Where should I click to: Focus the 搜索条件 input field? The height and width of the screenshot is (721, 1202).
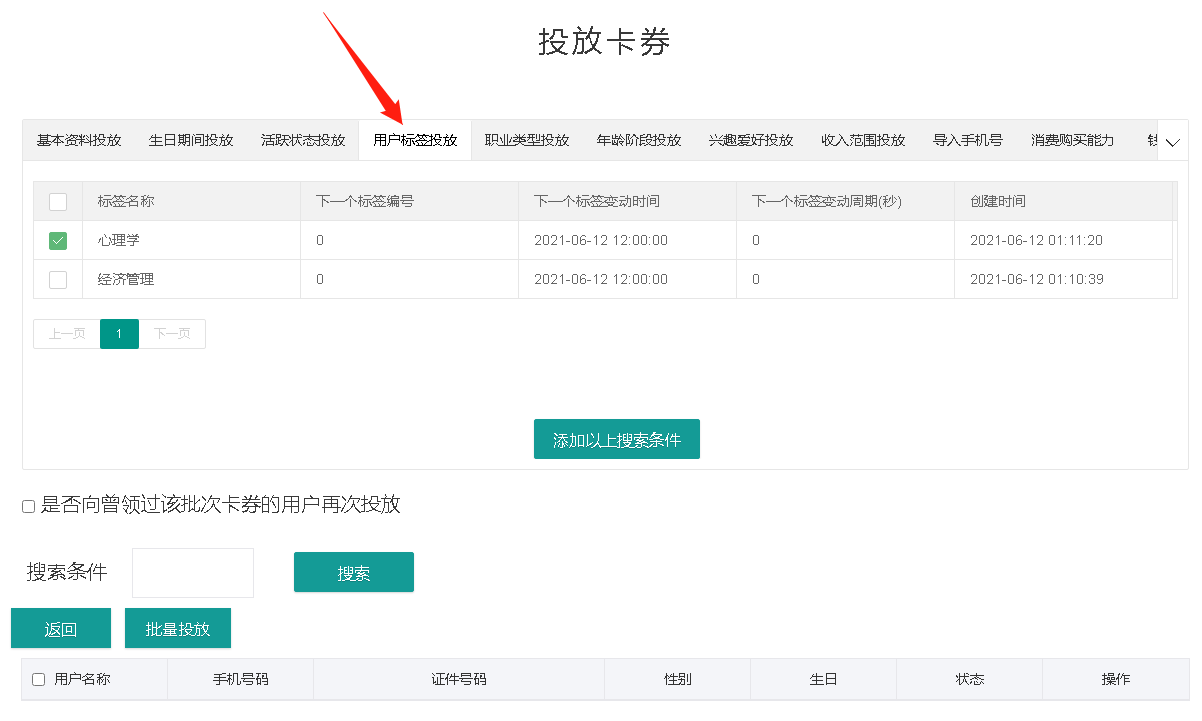click(x=193, y=573)
